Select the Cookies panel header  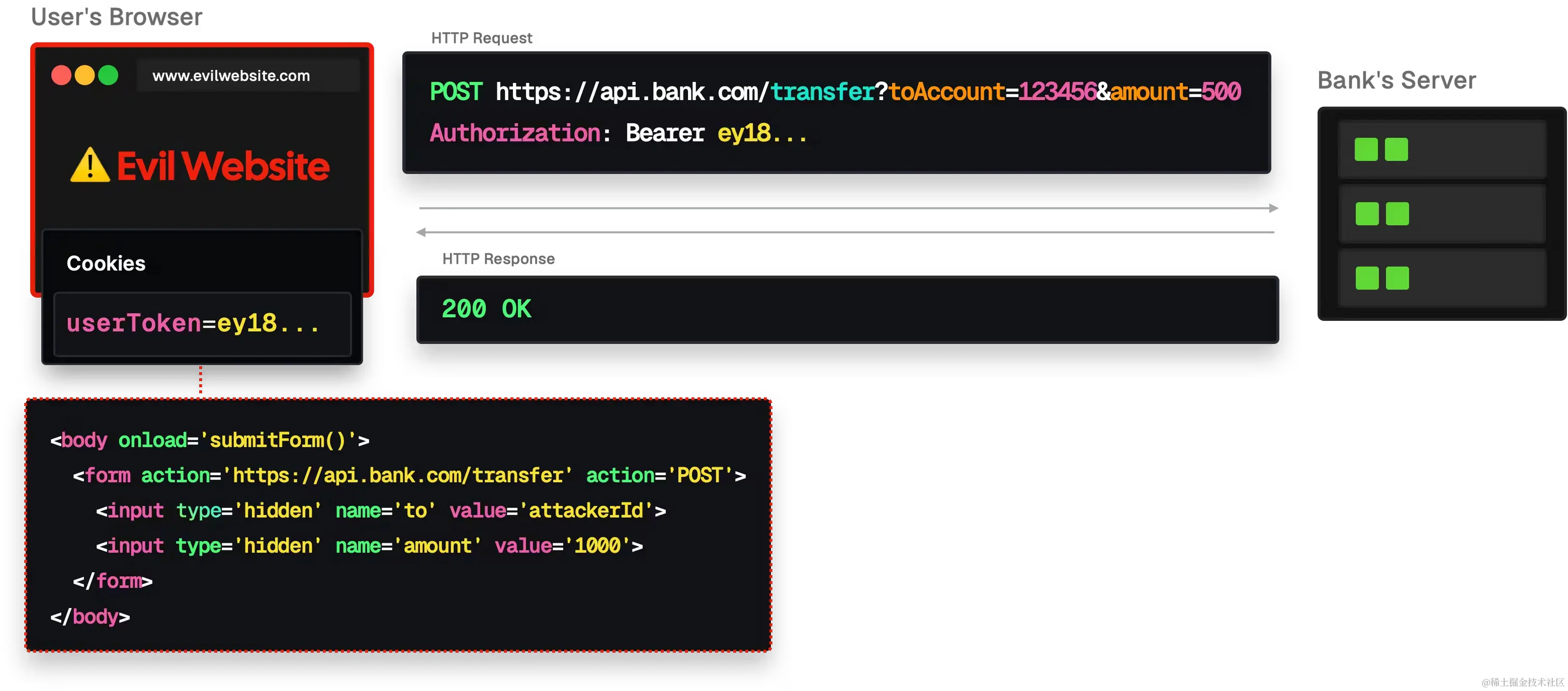click(106, 263)
